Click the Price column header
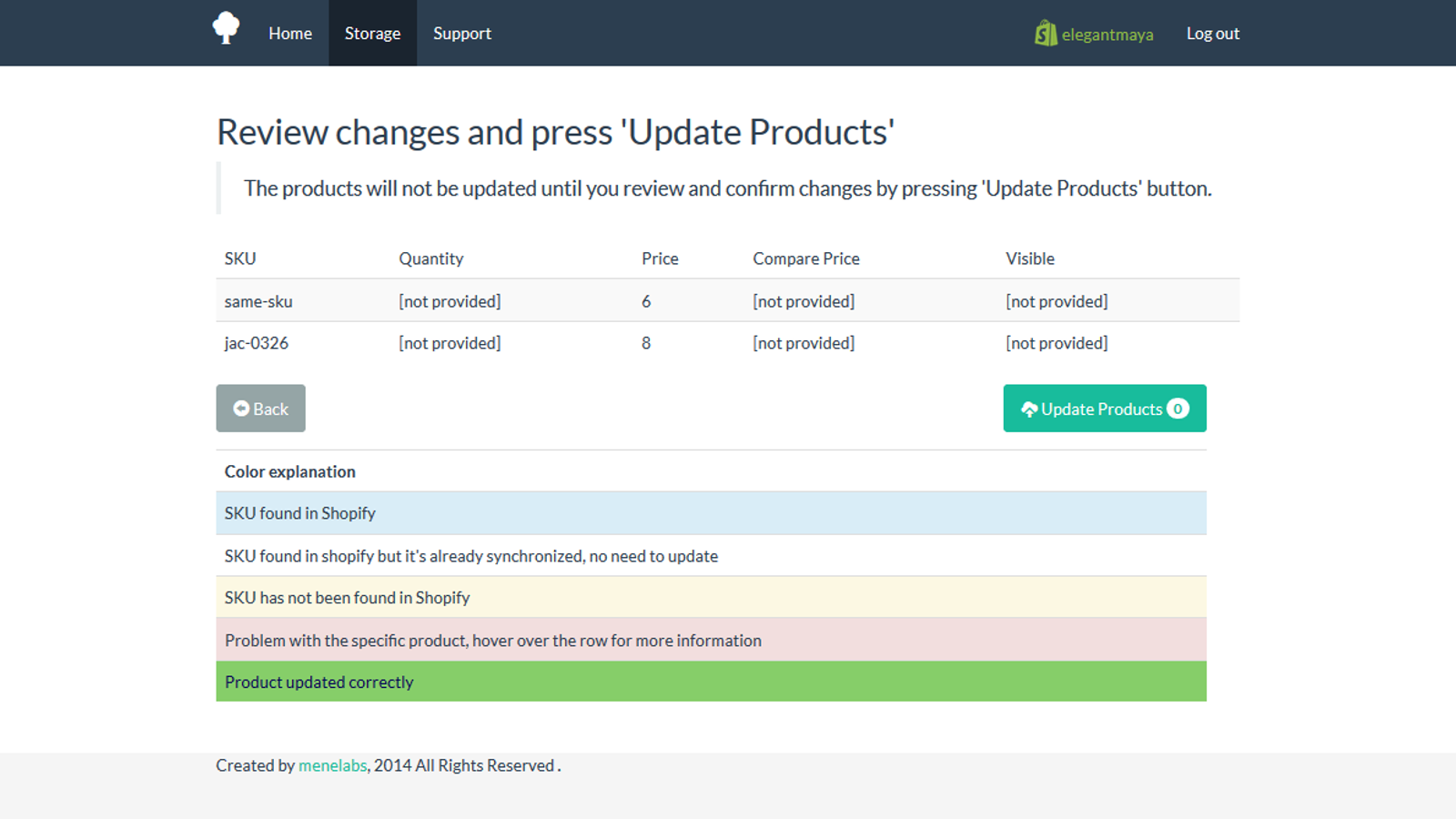The image size is (1456, 819). [660, 258]
